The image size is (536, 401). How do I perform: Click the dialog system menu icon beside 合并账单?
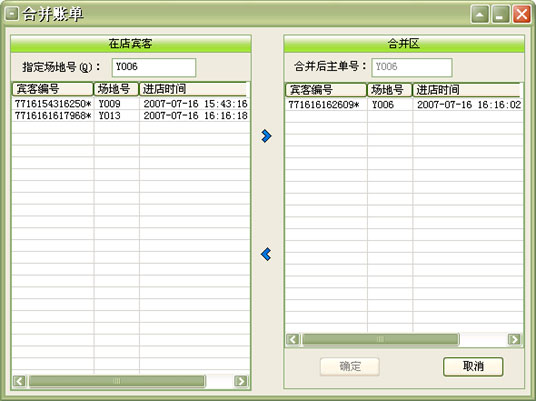pyautogui.click(x=12, y=14)
